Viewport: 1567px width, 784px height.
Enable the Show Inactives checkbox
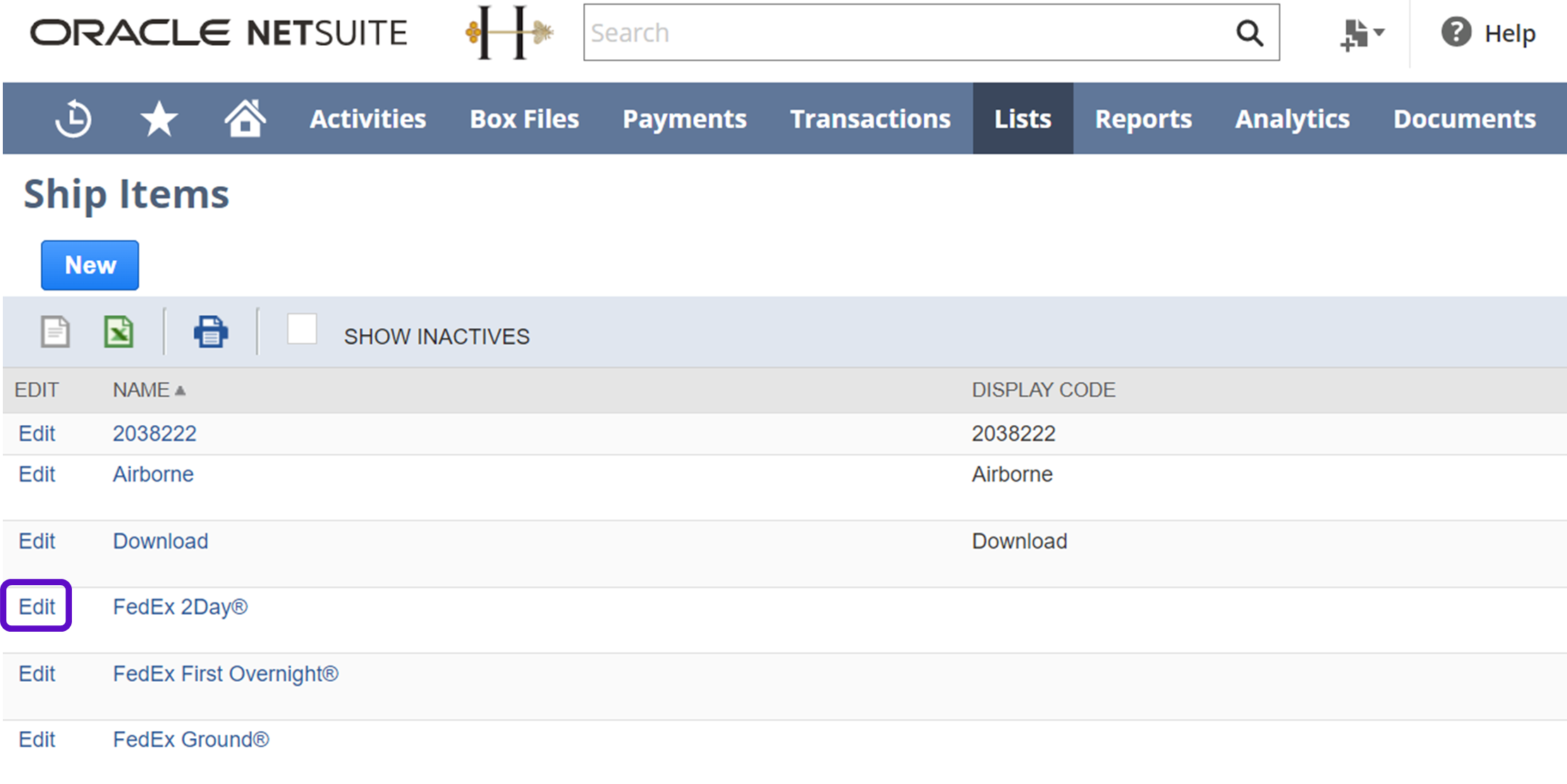302,330
